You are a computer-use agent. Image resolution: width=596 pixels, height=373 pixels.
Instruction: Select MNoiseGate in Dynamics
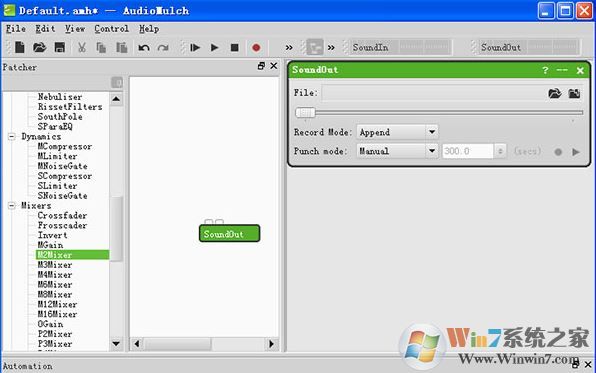[x=62, y=166]
